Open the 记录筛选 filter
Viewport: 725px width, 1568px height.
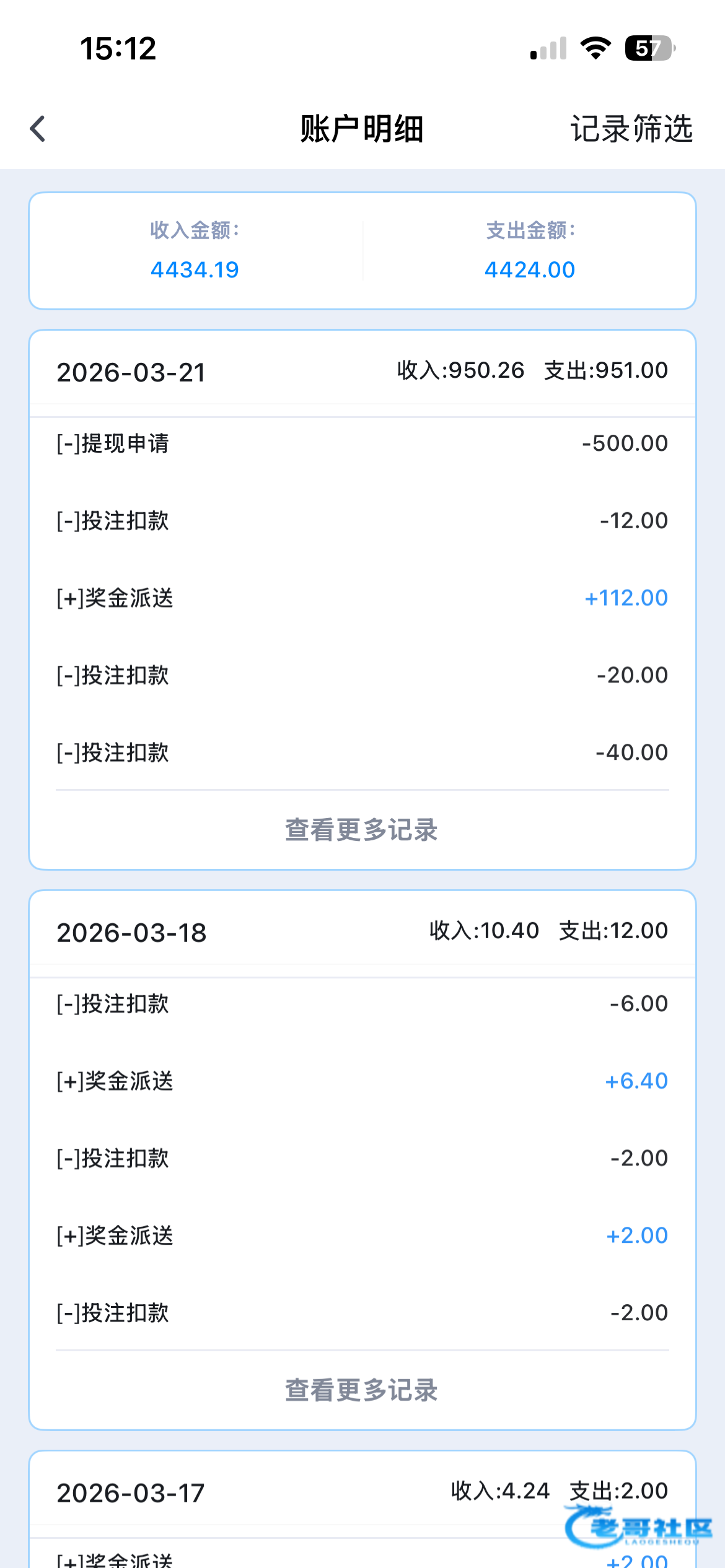click(x=631, y=129)
